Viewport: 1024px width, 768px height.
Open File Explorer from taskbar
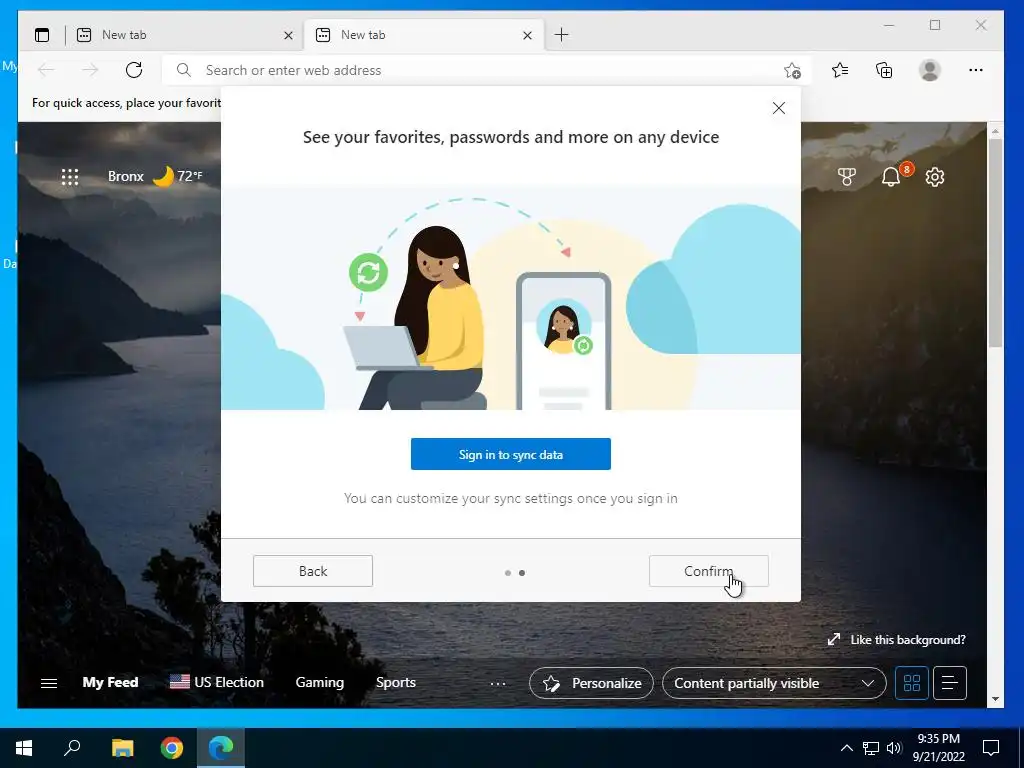[122, 748]
